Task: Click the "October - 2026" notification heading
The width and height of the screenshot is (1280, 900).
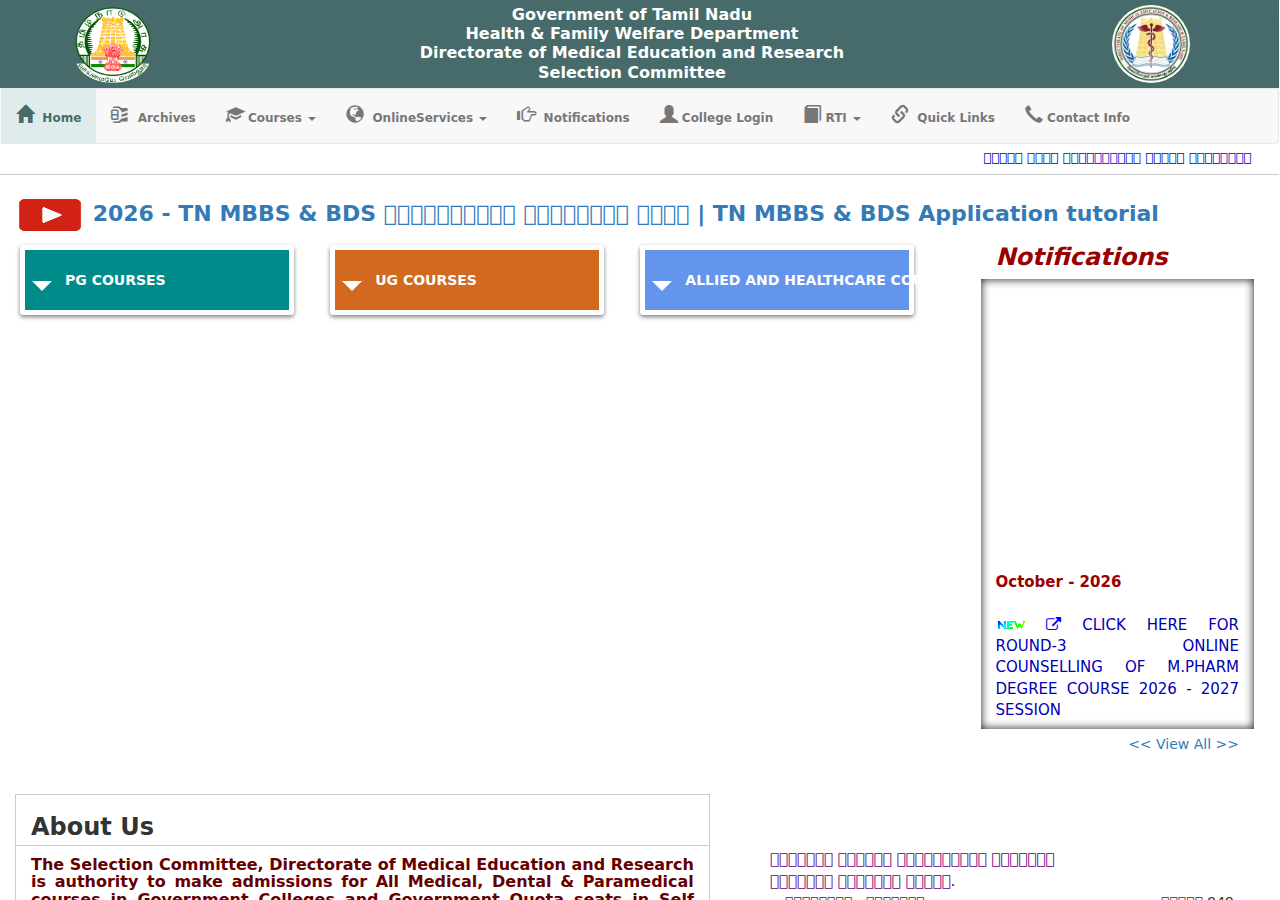Action: (x=1058, y=582)
